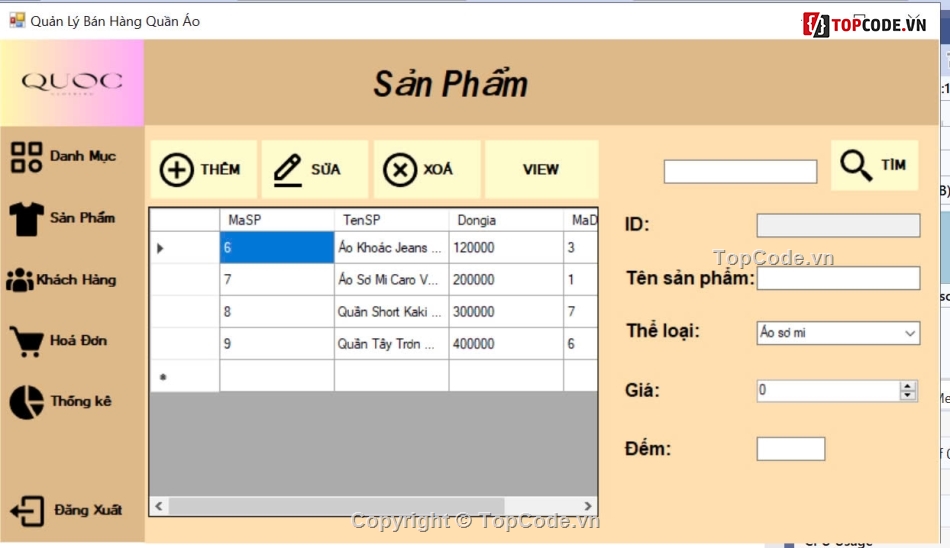950x548 pixels.
Task: Open Thống kê pie chart section
Action: pos(27,402)
